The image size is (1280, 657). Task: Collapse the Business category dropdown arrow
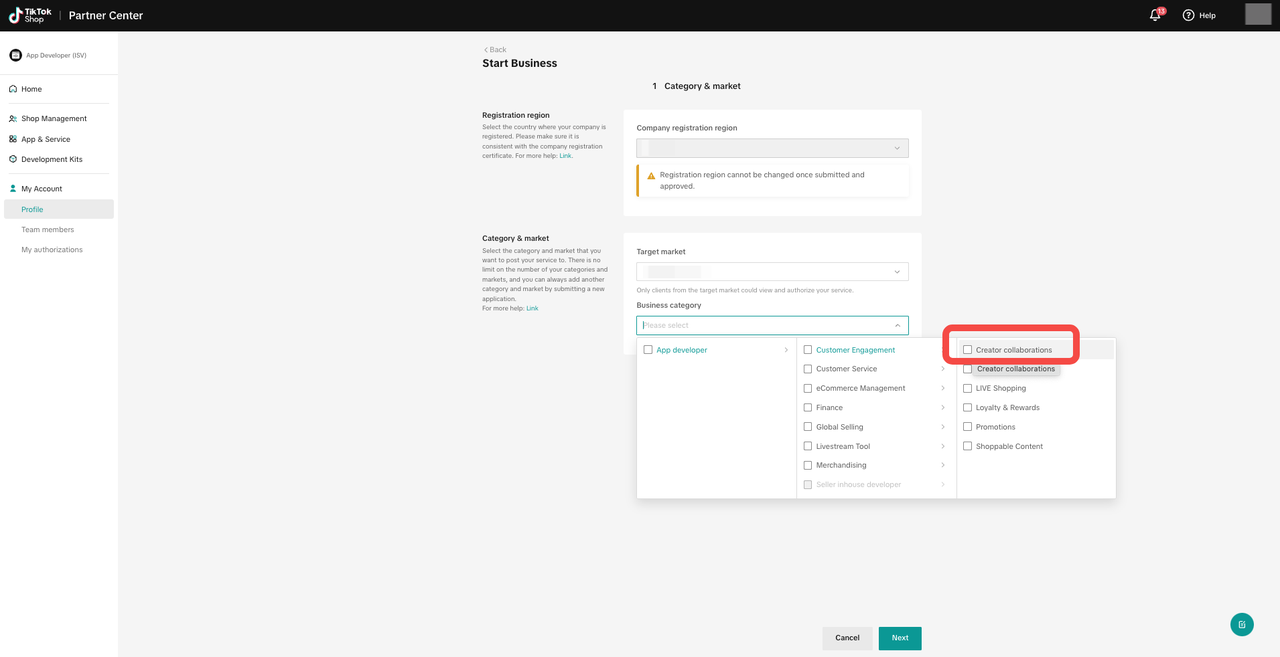coord(897,326)
